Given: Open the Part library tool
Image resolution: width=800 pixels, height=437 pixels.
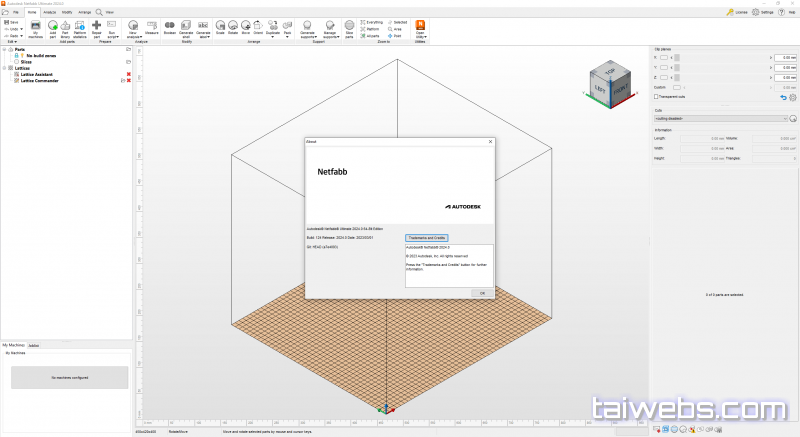Looking at the screenshot, I should pos(66,25).
